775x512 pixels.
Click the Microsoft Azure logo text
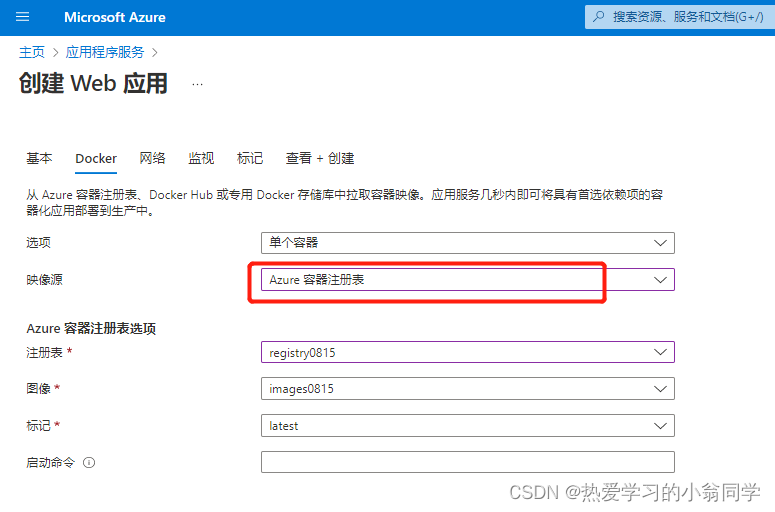click(x=115, y=17)
